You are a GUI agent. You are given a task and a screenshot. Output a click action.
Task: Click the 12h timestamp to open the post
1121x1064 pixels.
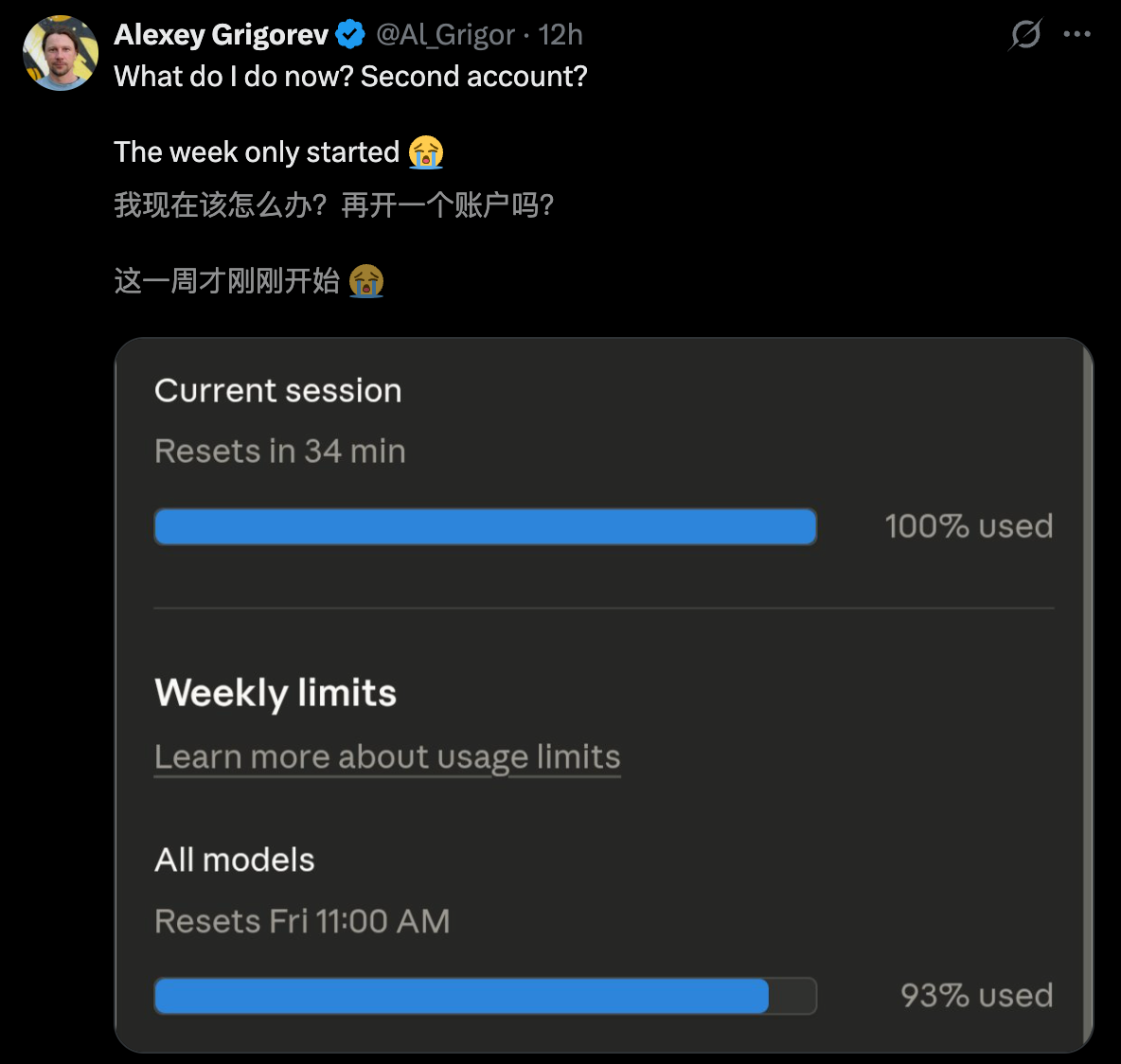(562, 34)
